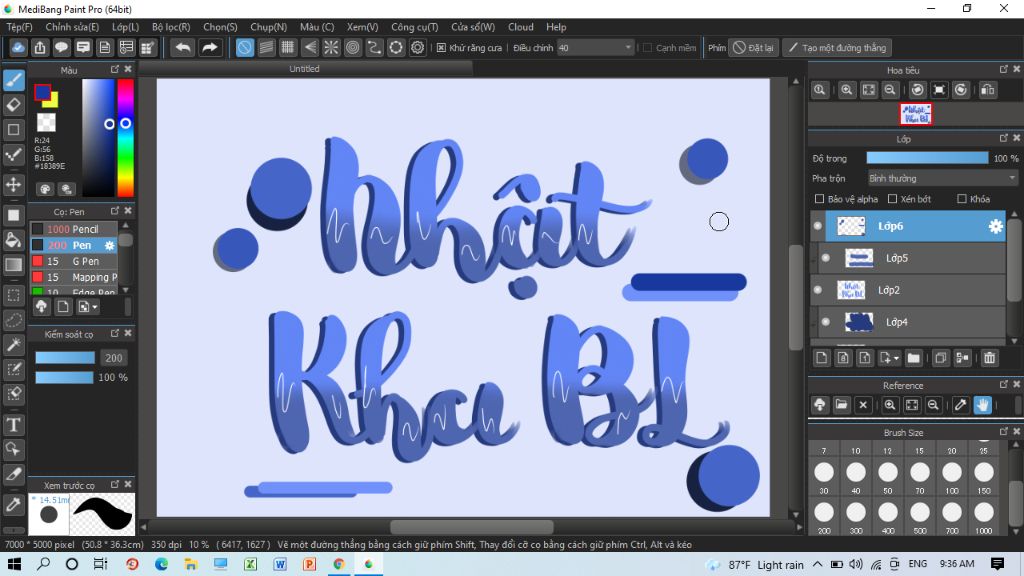Select the Eraser tool

14,105
